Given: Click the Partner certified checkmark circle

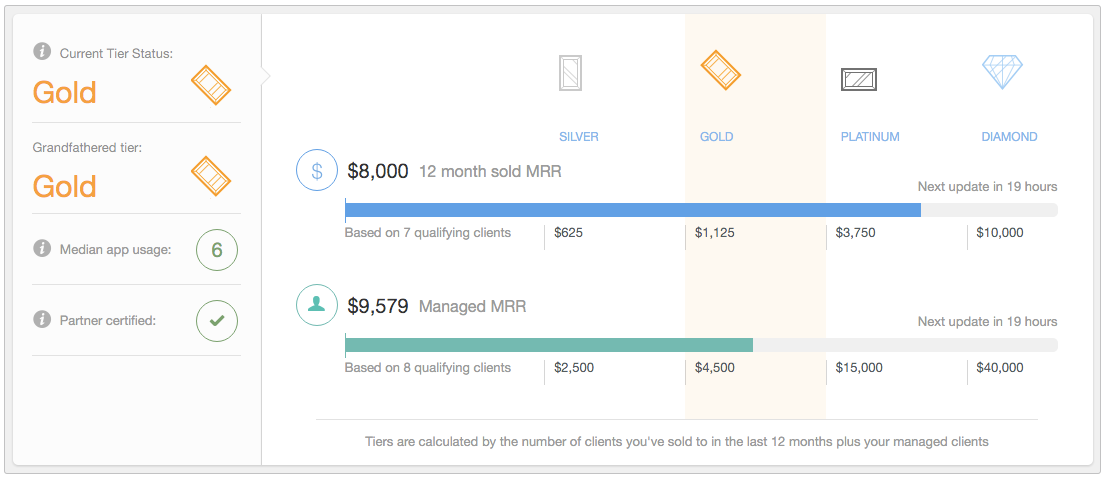Looking at the screenshot, I should click(217, 321).
